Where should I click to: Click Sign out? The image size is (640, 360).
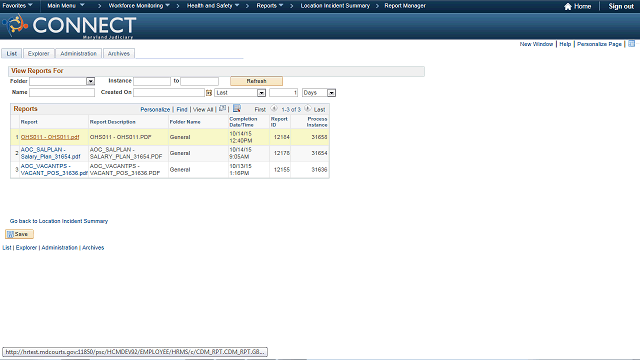click(621, 6)
